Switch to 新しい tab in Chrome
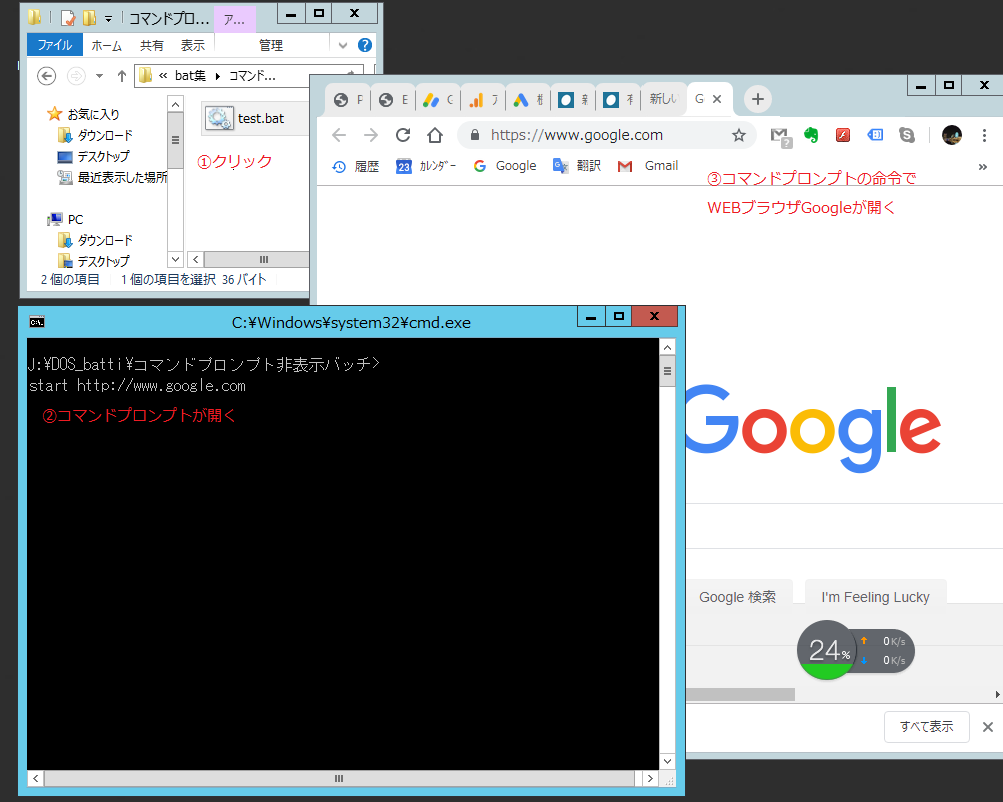This screenshot has height=802, width=1003. pyautogui.click(x=663, y=99)
